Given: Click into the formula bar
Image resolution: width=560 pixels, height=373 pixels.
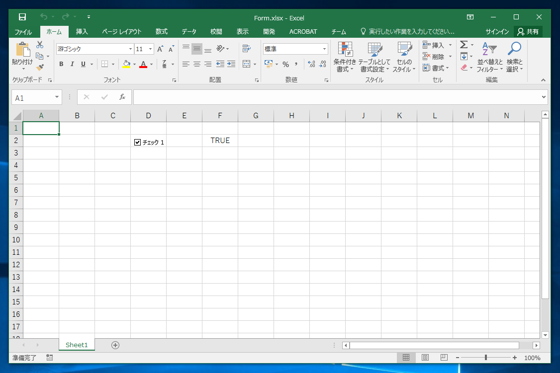Looking at the screenshot, I should pyautogui.click(x=337, y=97).
